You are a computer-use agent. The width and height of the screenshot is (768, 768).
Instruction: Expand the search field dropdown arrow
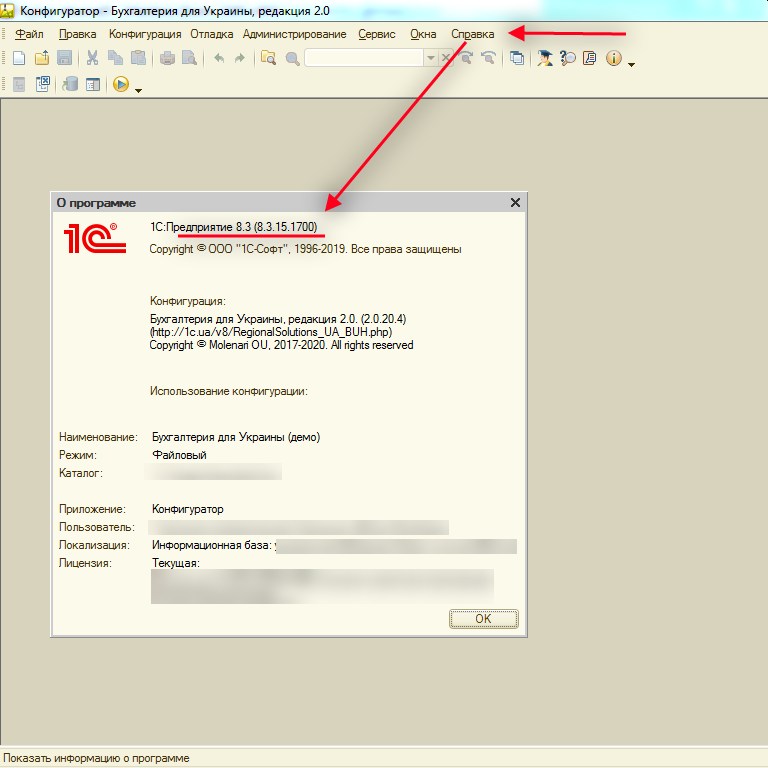tap(431, 58)
